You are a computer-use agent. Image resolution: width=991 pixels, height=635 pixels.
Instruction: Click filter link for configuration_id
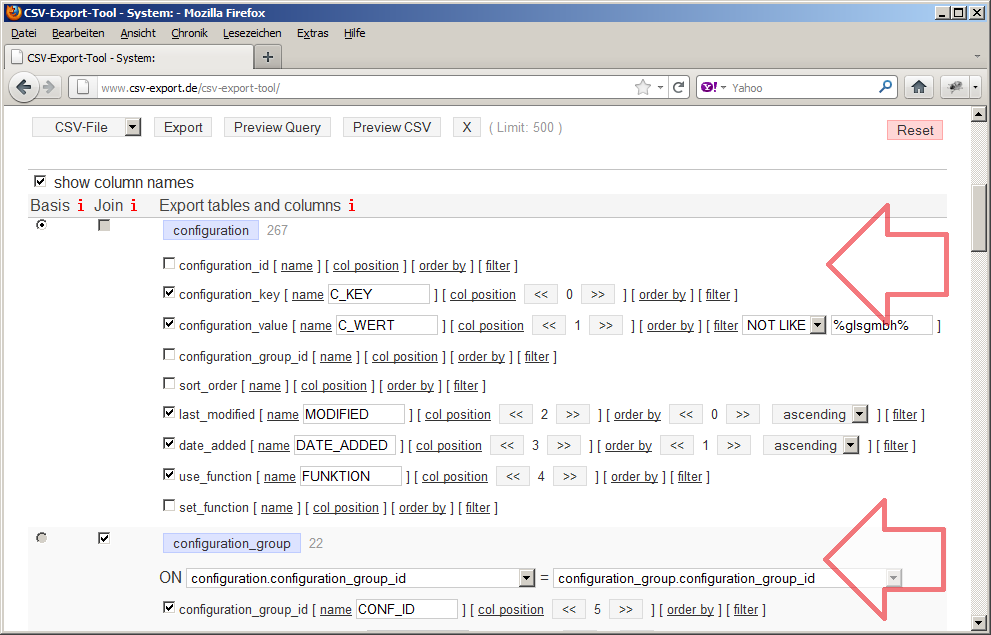pos(498,265)
